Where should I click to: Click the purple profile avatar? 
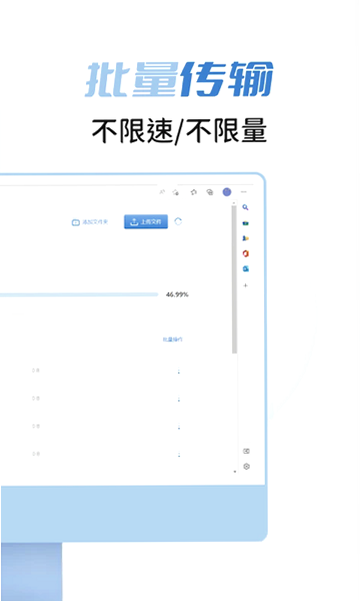point(227,192)
